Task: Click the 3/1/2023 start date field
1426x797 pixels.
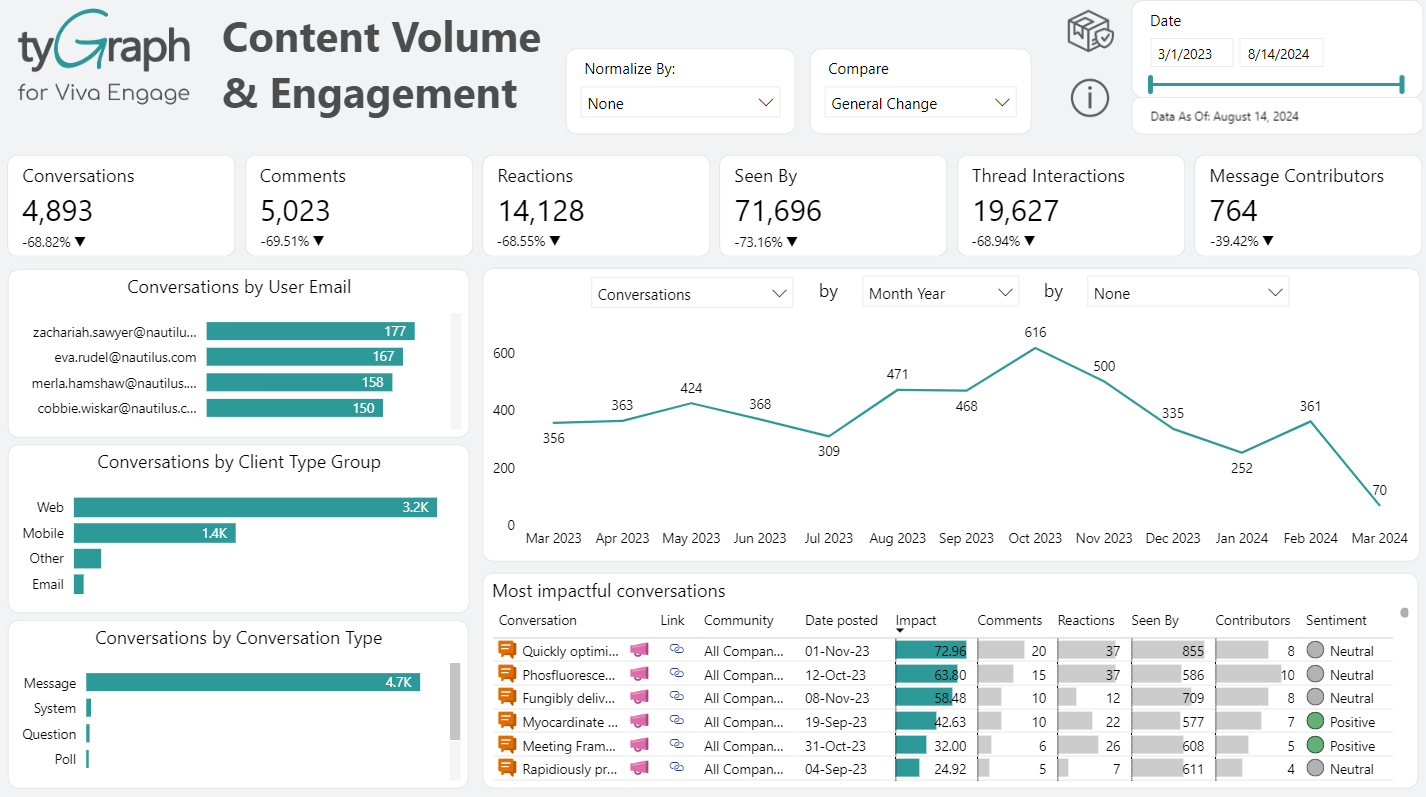Action: [1191, 52]
